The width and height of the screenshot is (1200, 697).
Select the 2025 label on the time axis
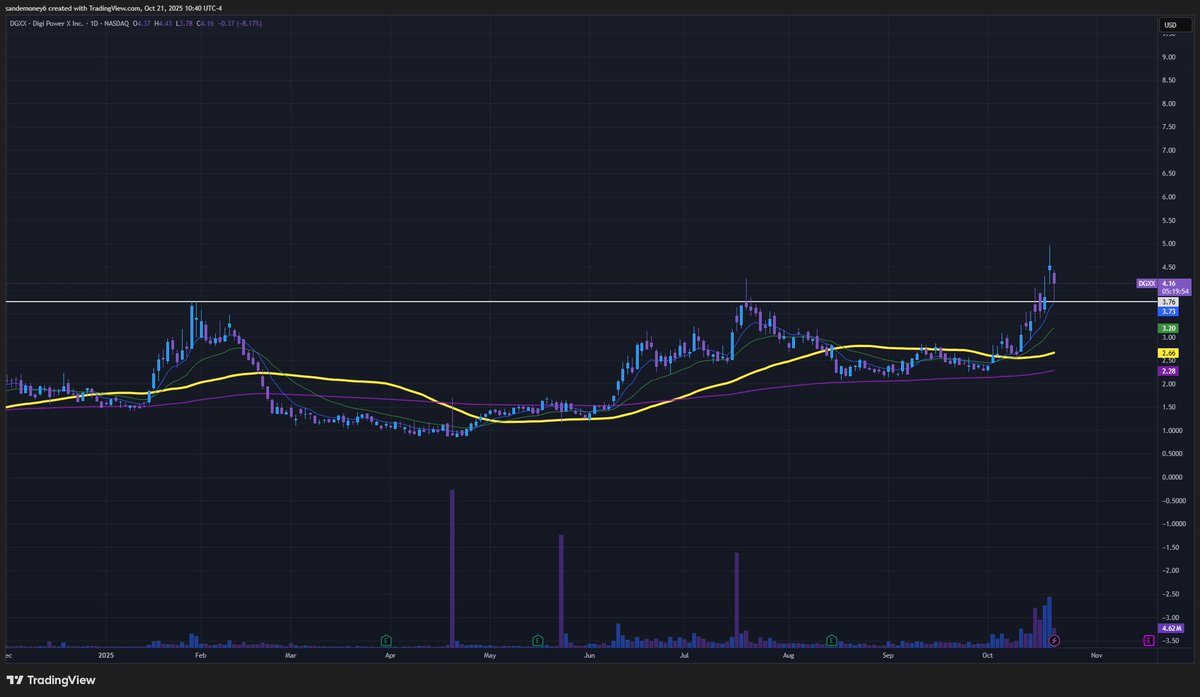coord(106,656)
